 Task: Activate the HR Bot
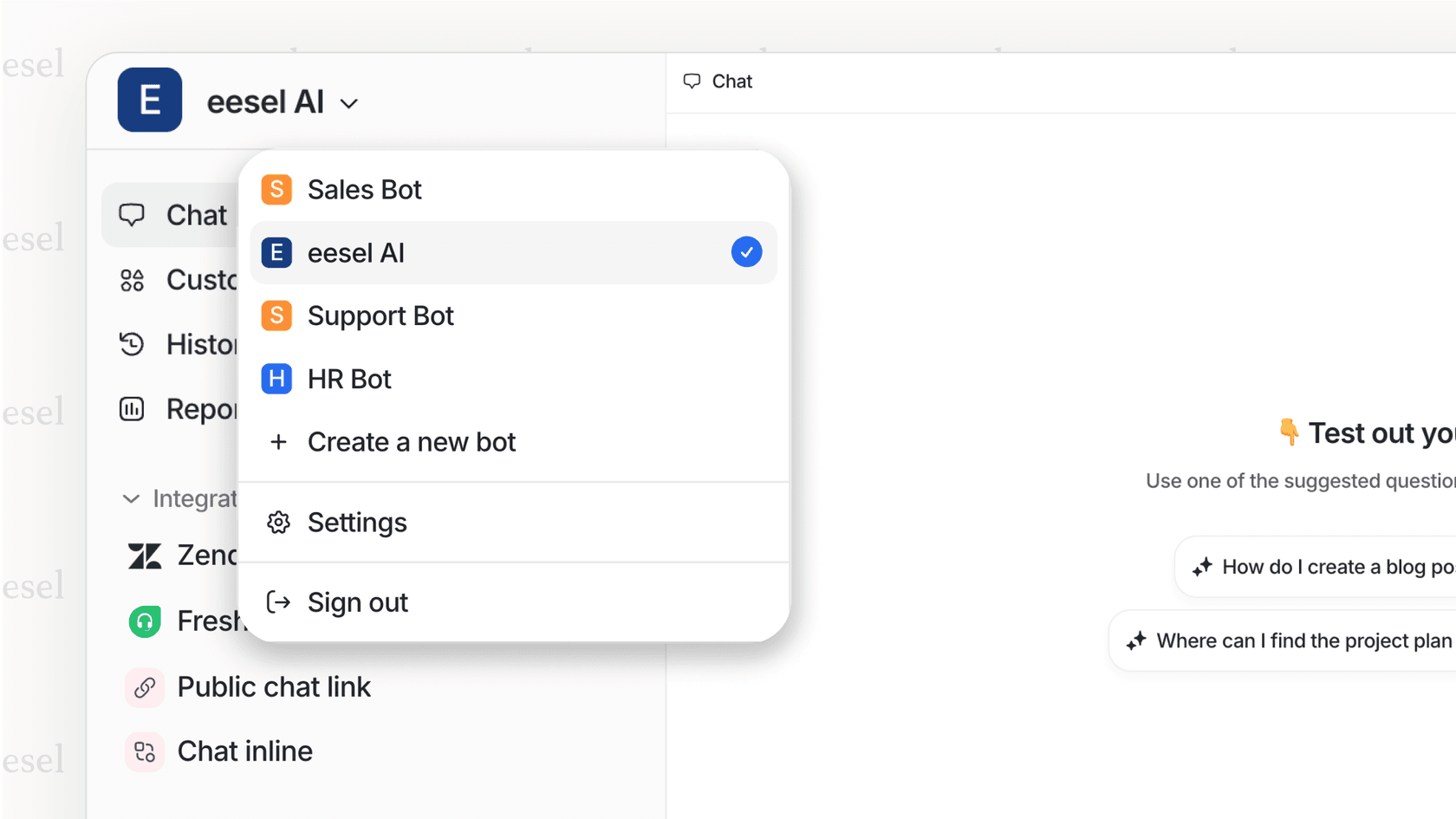point(349,379)
